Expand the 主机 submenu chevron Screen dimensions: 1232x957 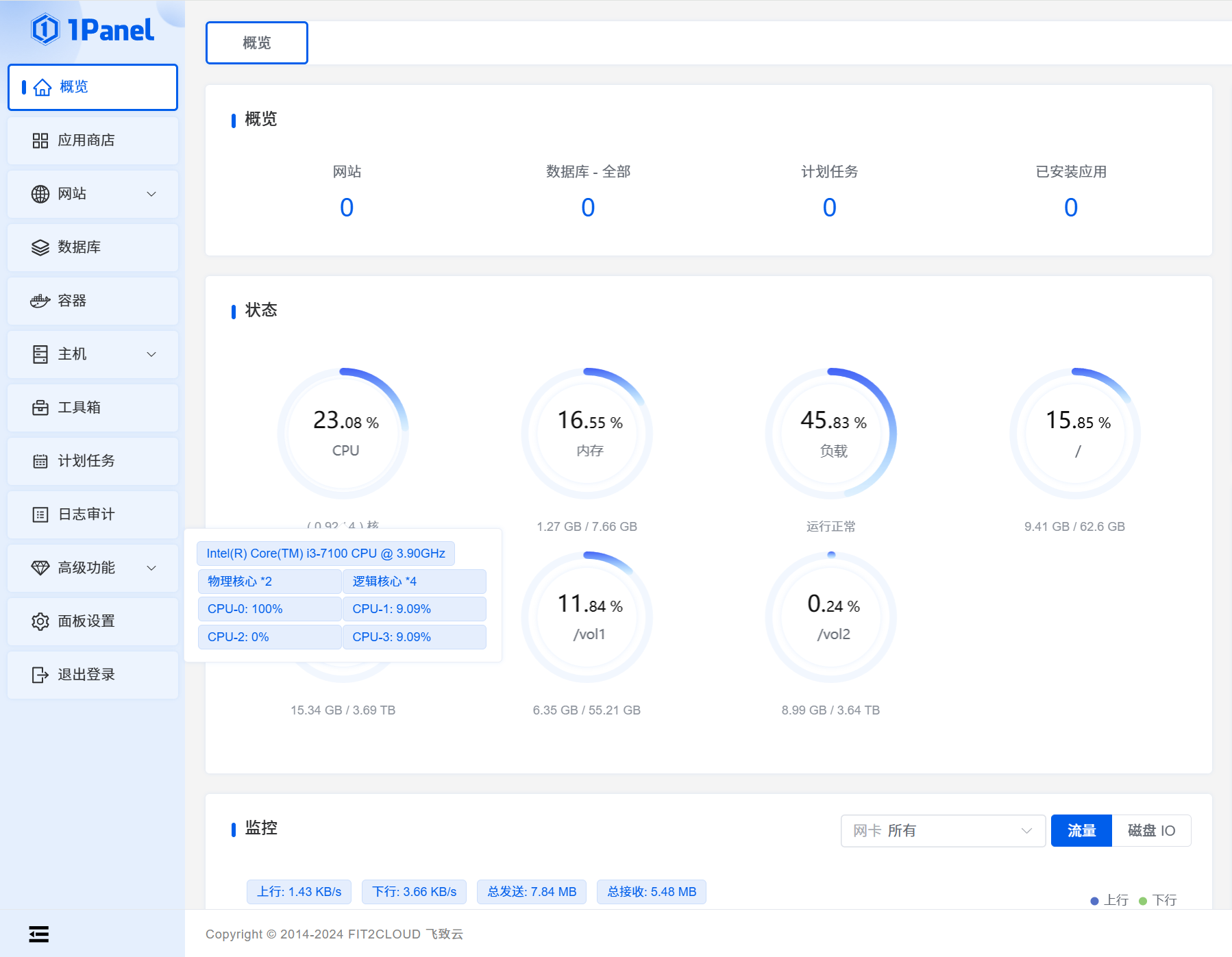pos(151,354)
